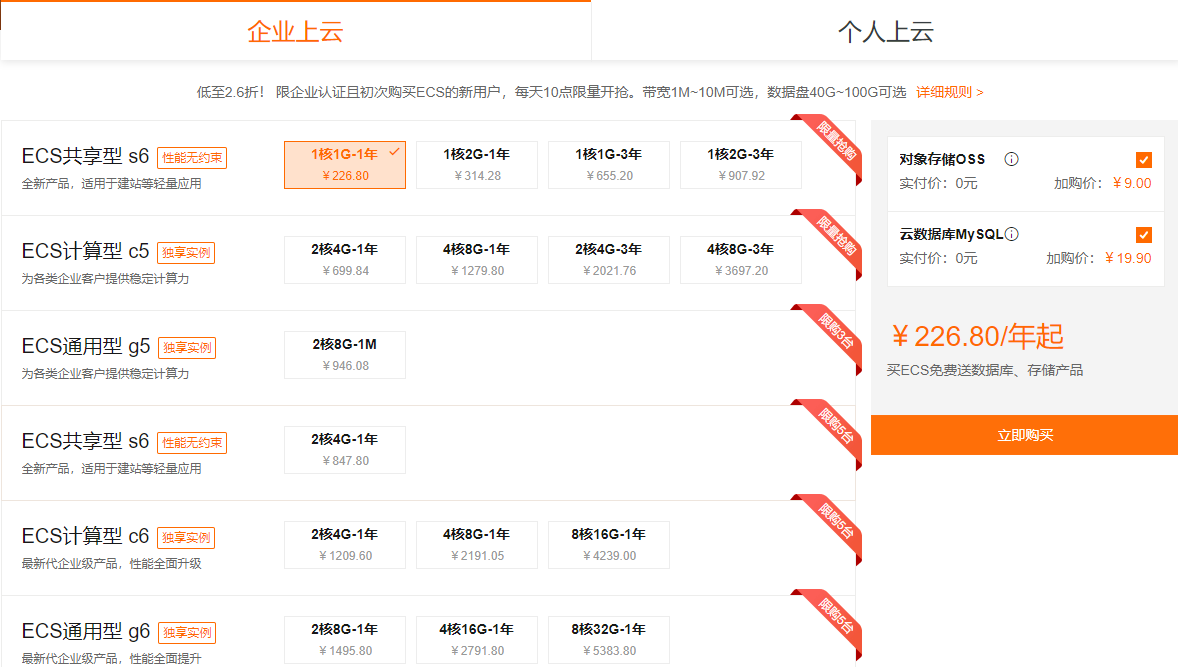Image resolution: width=1178 pixels, height=667 pixels.
Task: Switch to the 企业上云 tab
Action: 295,31
